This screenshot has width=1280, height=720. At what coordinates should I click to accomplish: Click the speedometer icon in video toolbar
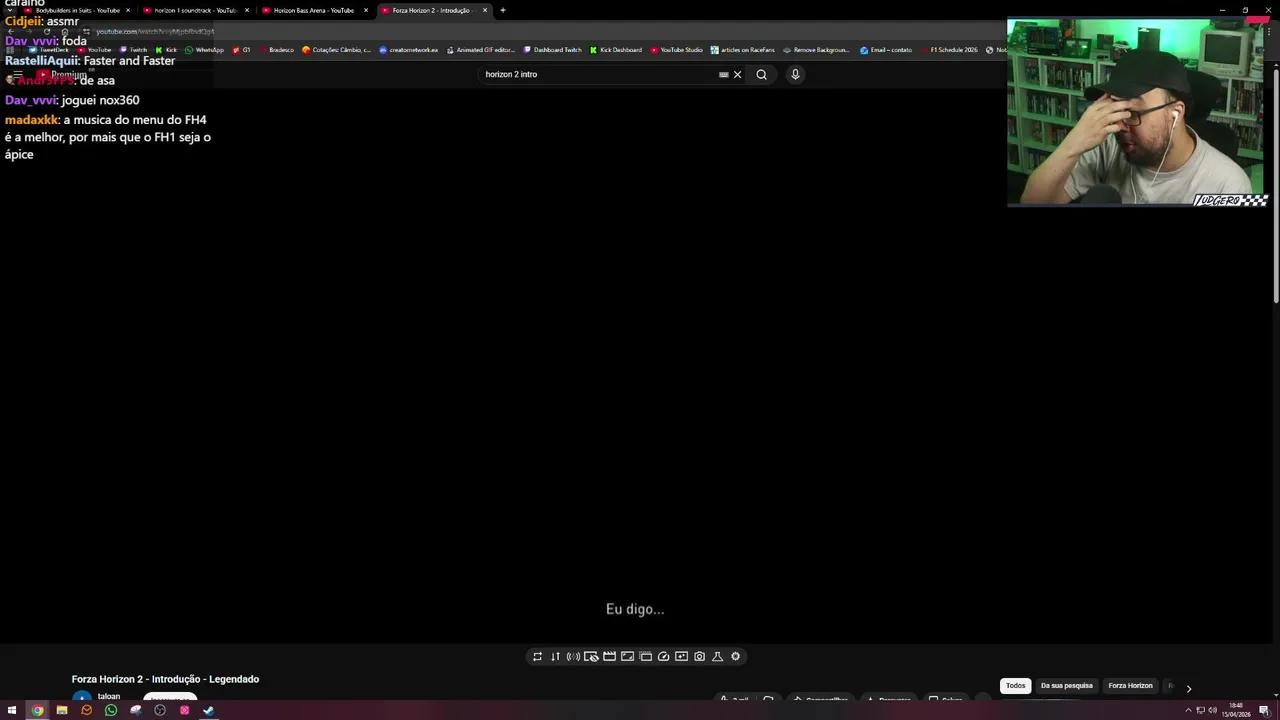tap(663, 657)
